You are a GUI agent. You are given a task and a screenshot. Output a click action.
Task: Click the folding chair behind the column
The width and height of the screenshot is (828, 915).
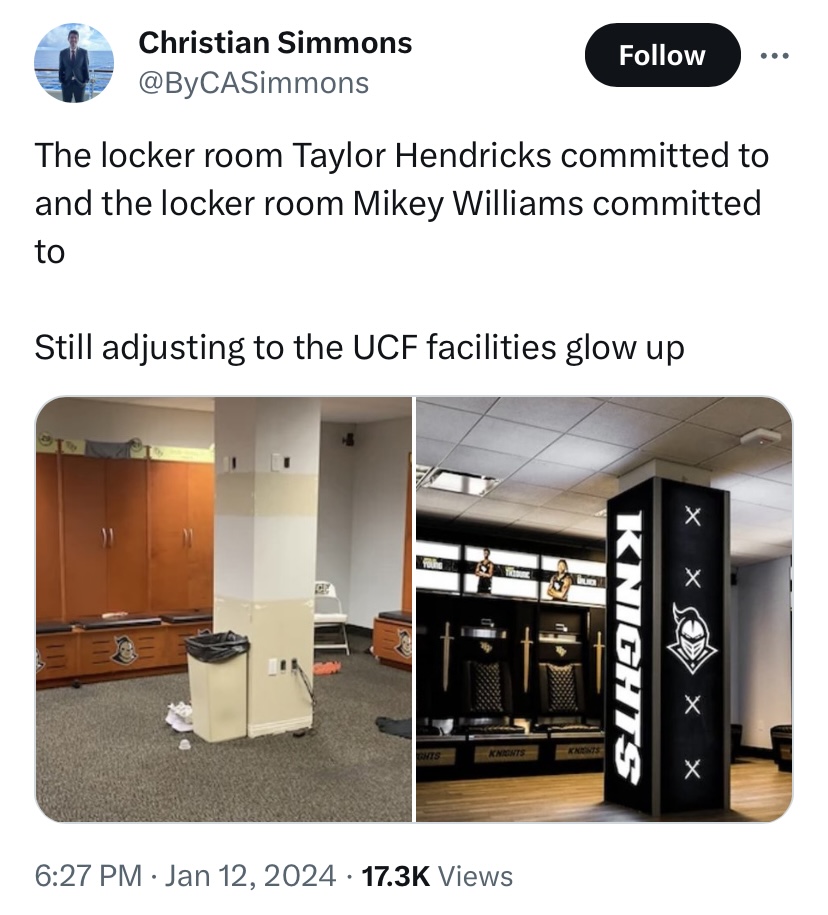coord(330,616)
